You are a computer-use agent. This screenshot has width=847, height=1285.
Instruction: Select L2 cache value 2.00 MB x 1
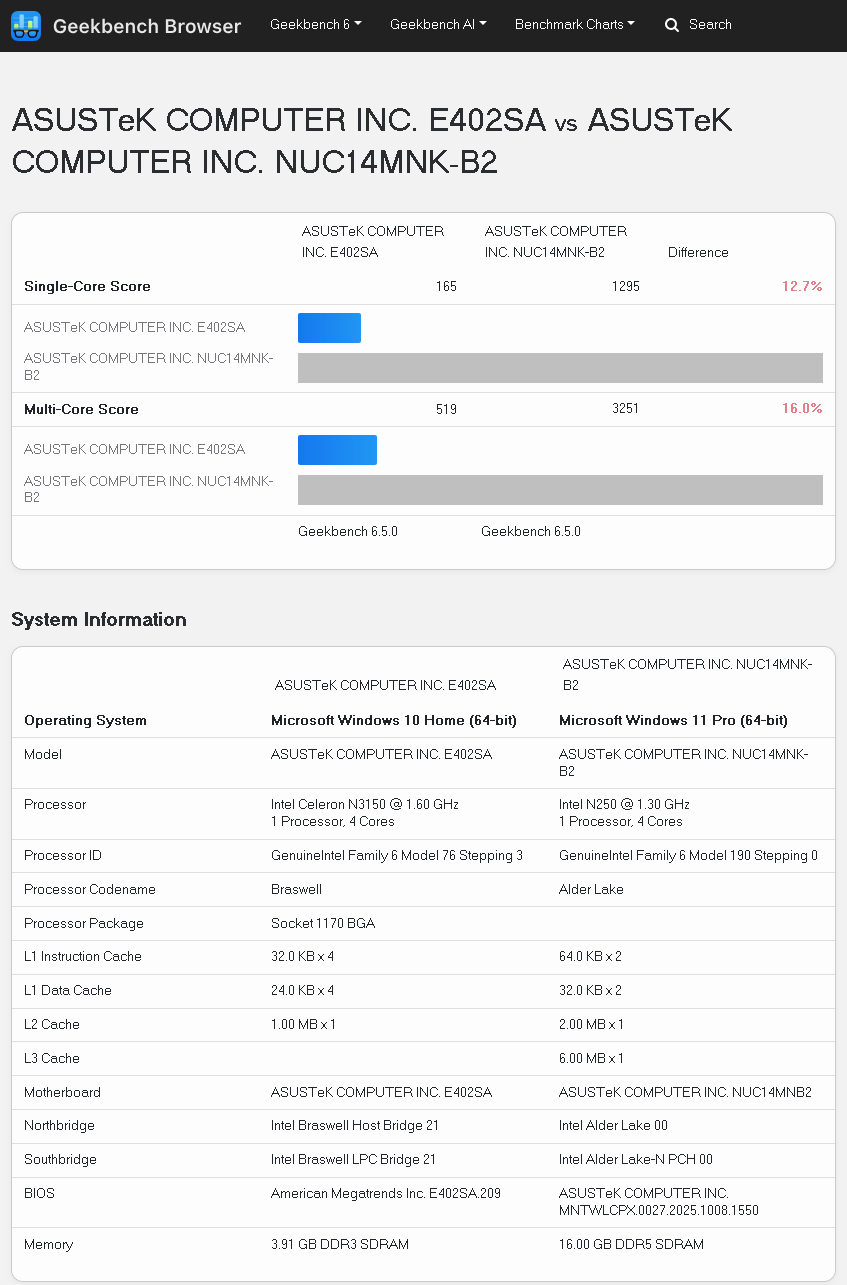pyautogui.click(x=591, y=1024)
